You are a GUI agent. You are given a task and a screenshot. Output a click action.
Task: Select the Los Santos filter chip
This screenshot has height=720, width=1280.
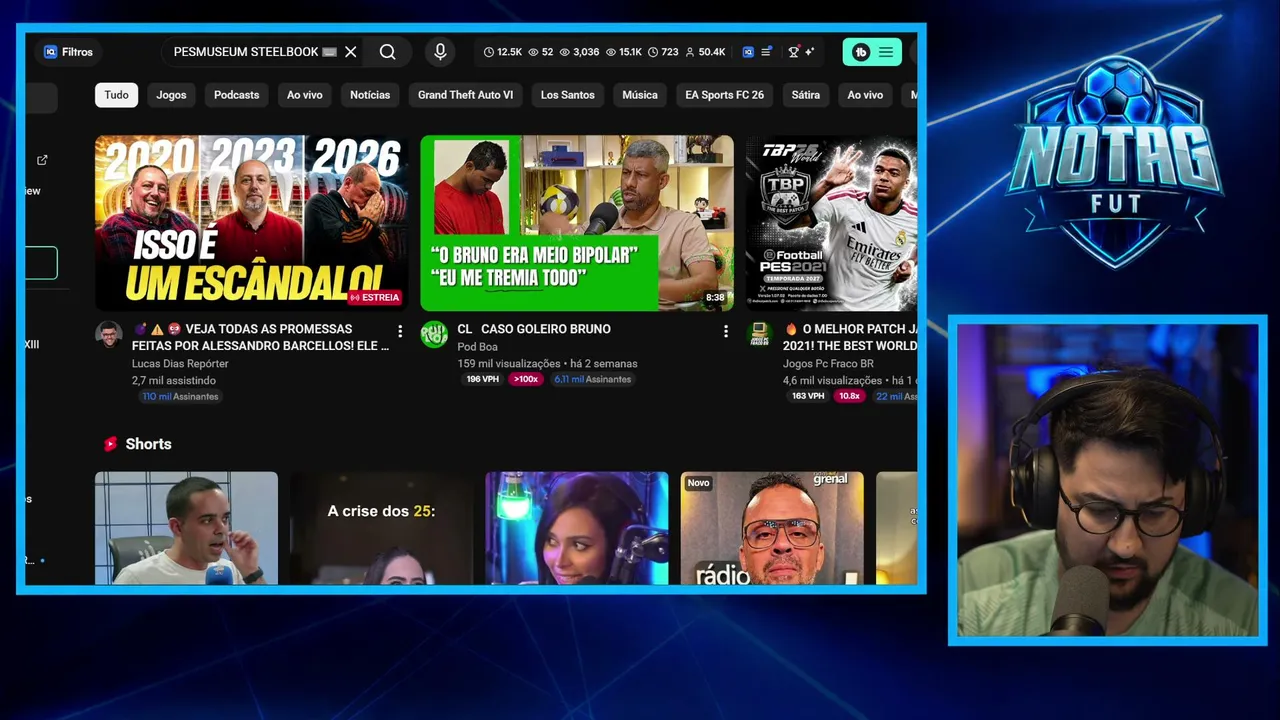click(x=568, y=95)
